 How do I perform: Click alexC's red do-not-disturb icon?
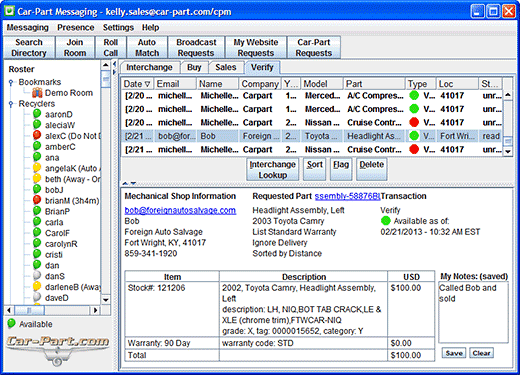pyautogui.click(x=37, y=135)
